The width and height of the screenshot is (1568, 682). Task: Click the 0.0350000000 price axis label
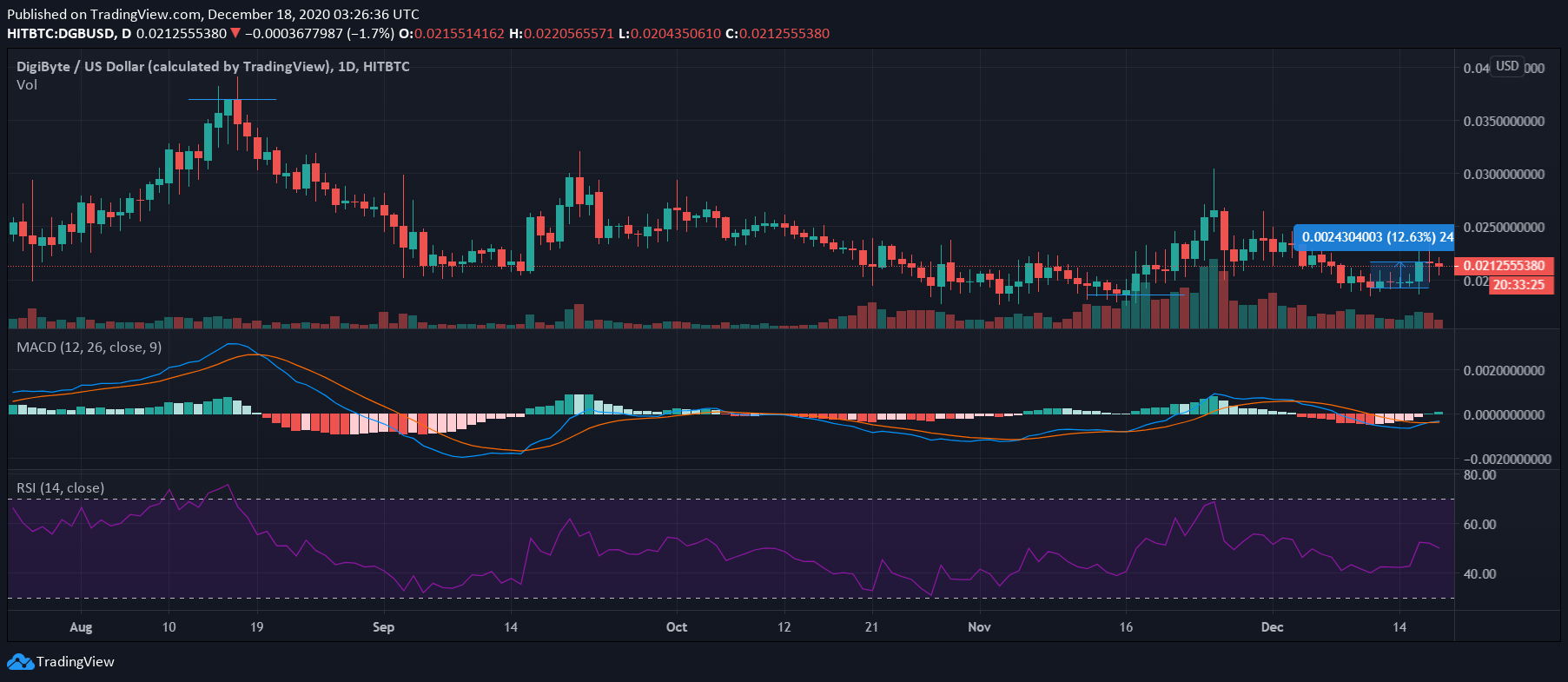[x=1504, y=121]
